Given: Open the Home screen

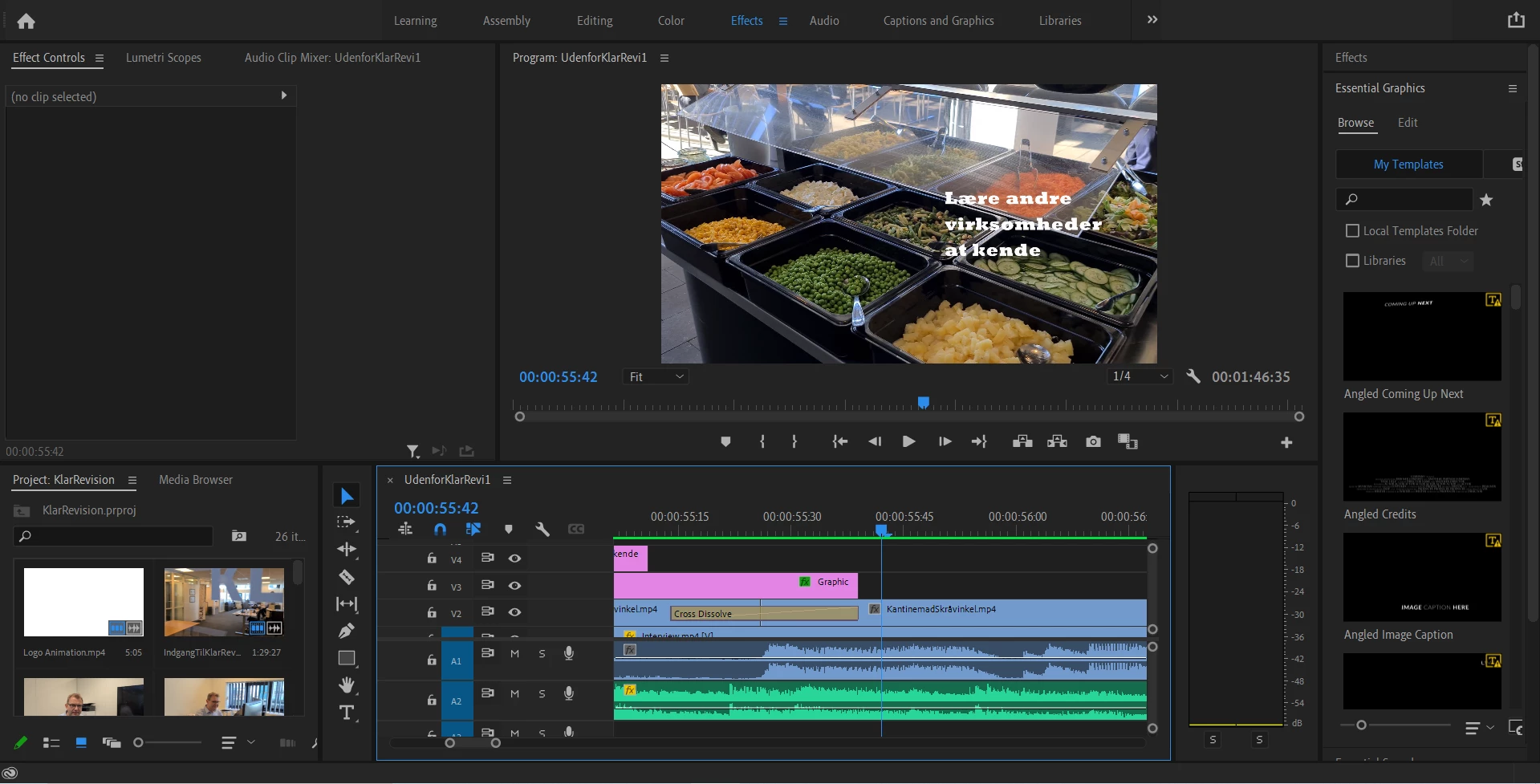Looking at the screenshot, I should 26,21.
